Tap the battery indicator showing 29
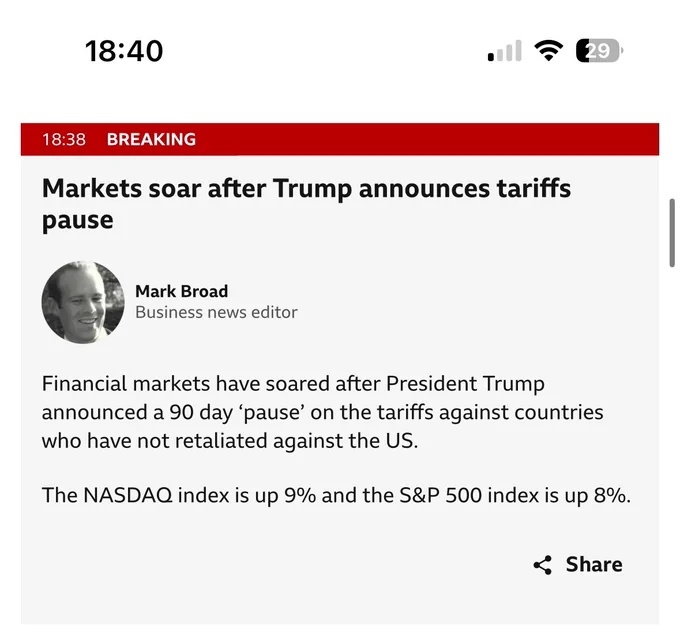Viewport: 680px width, 643px height. 599,51
